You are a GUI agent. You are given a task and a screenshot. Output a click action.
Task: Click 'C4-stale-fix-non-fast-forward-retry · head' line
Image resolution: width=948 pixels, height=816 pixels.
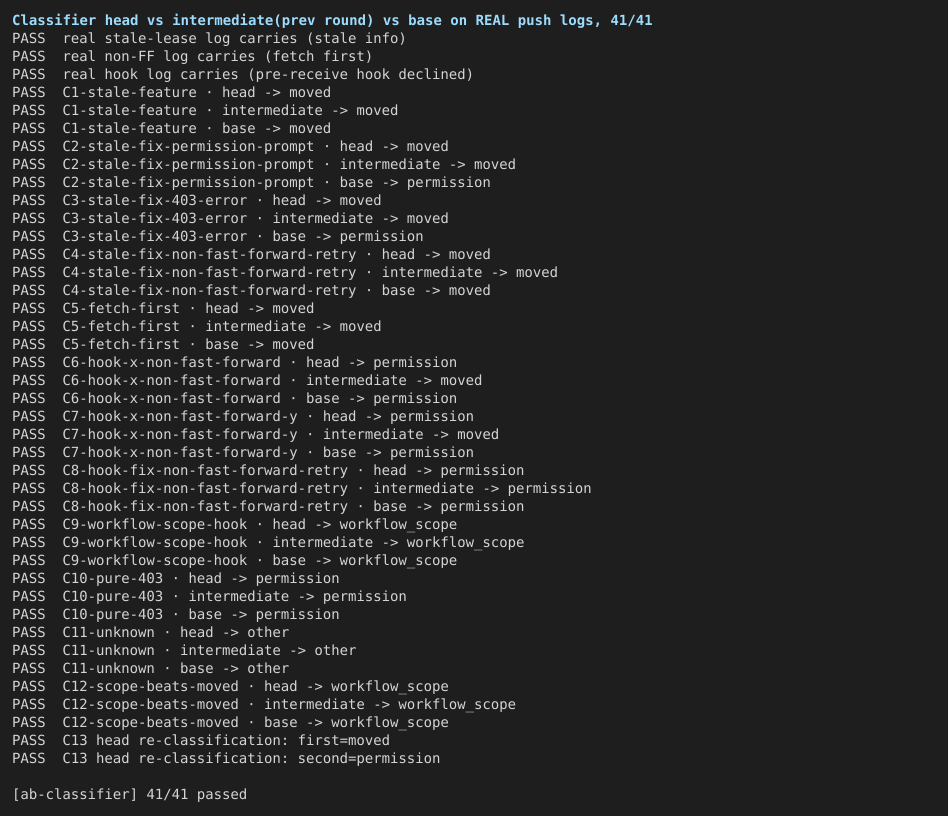pos(251,254)
